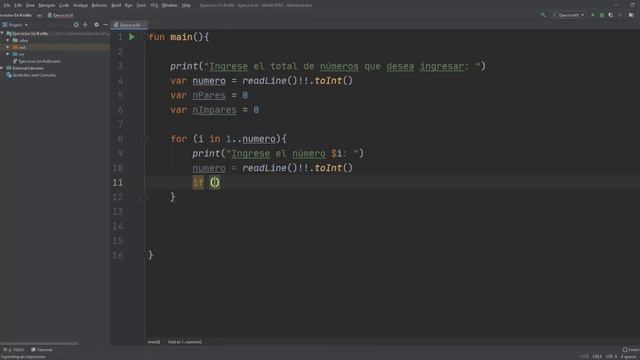Run main using the green gutter arrow
The height and width of the screenshot is (360, 640).
[131, 37]
